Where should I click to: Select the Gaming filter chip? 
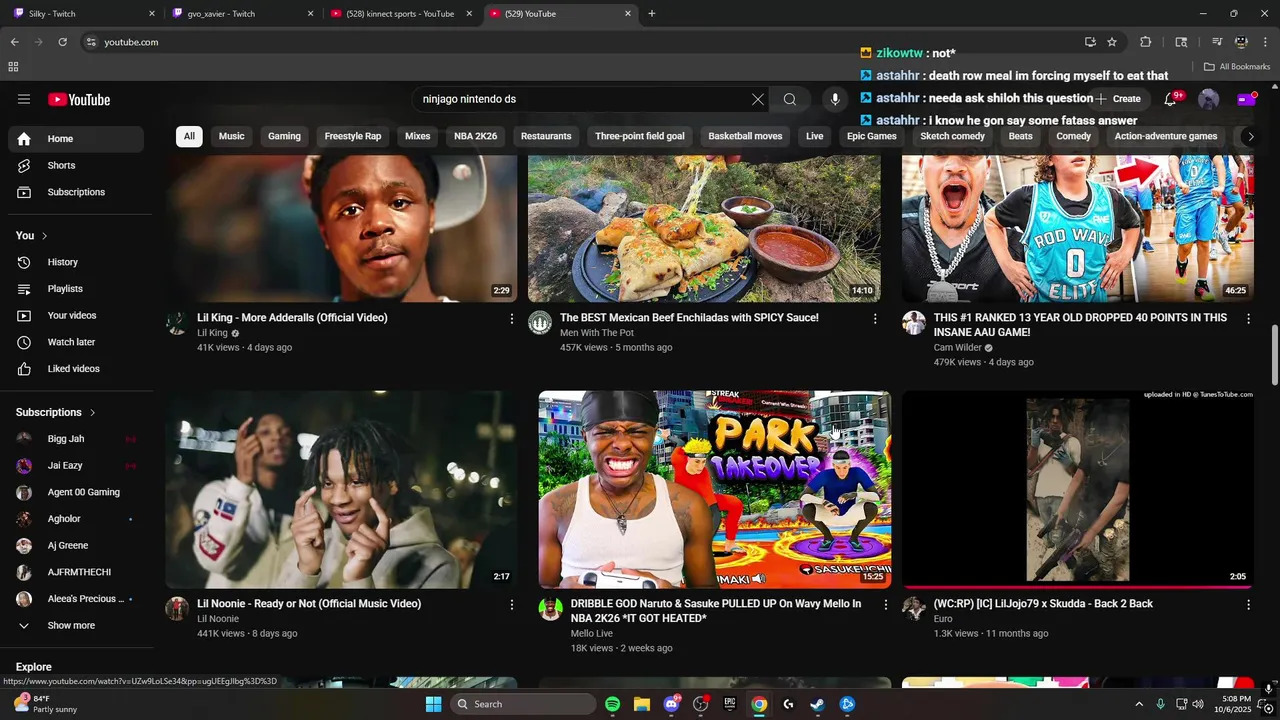[x=284, y=136]
